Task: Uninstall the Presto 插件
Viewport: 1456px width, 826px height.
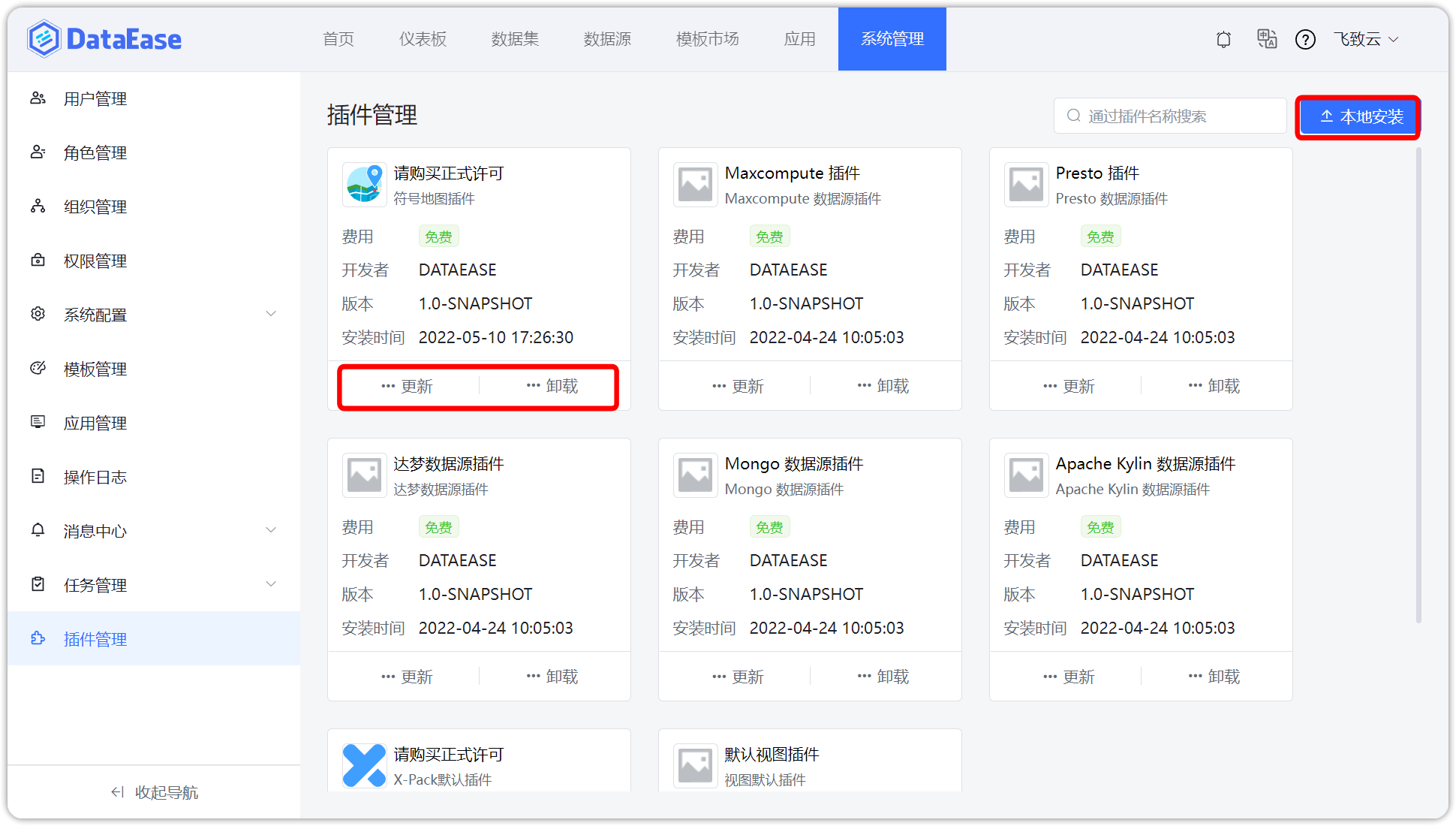Action: [x=1214, y=386]
